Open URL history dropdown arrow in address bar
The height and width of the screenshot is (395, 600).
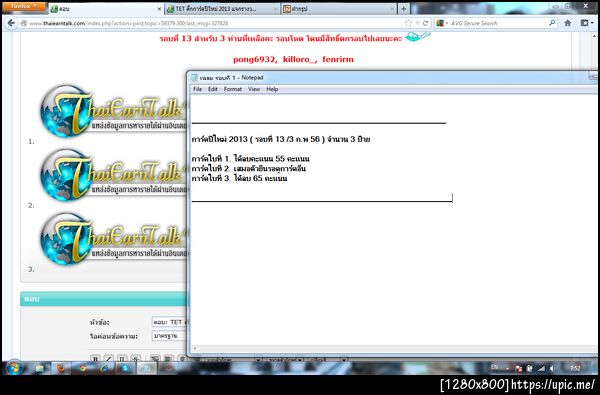(x=417, y=23)
